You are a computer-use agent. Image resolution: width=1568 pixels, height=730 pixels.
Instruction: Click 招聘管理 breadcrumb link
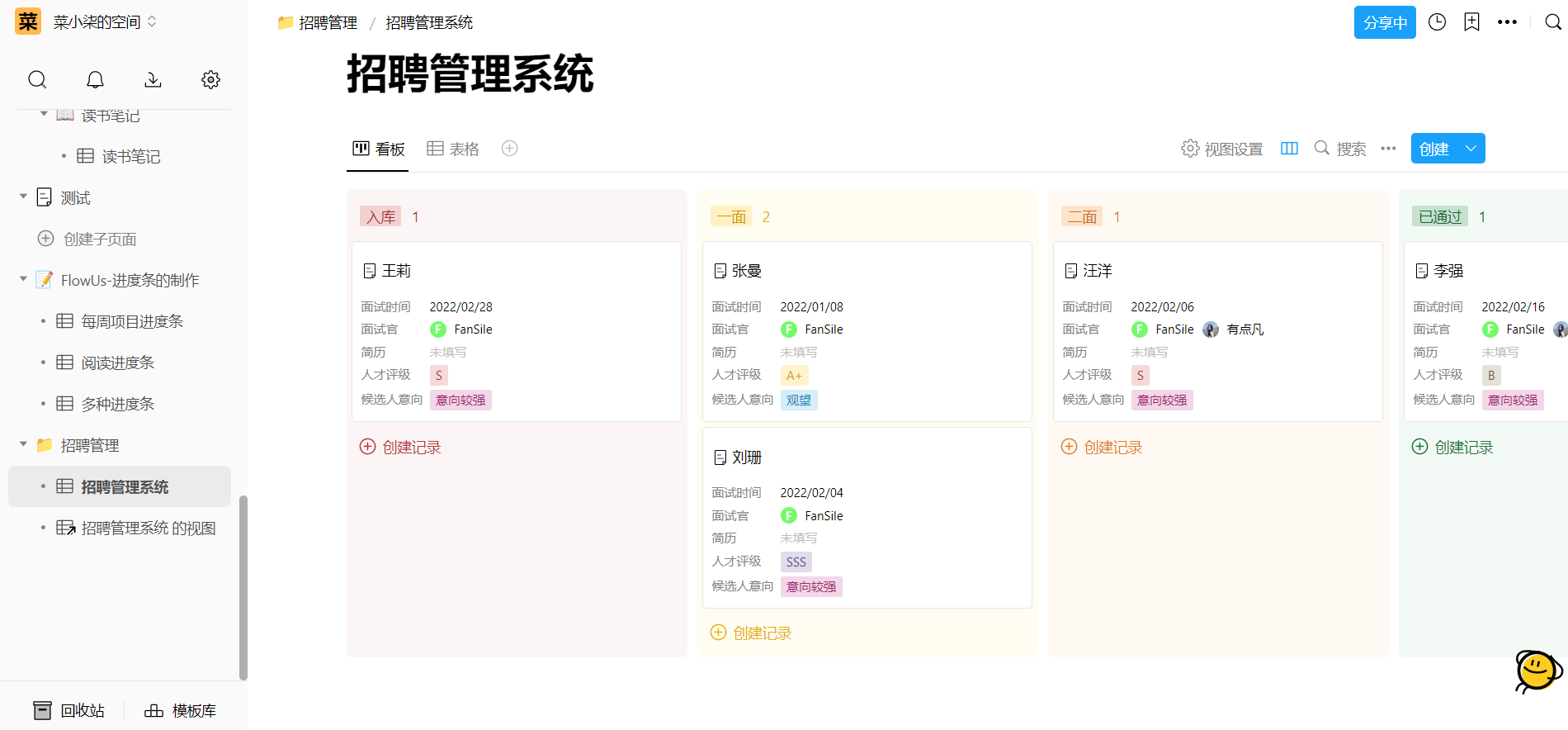318,22
